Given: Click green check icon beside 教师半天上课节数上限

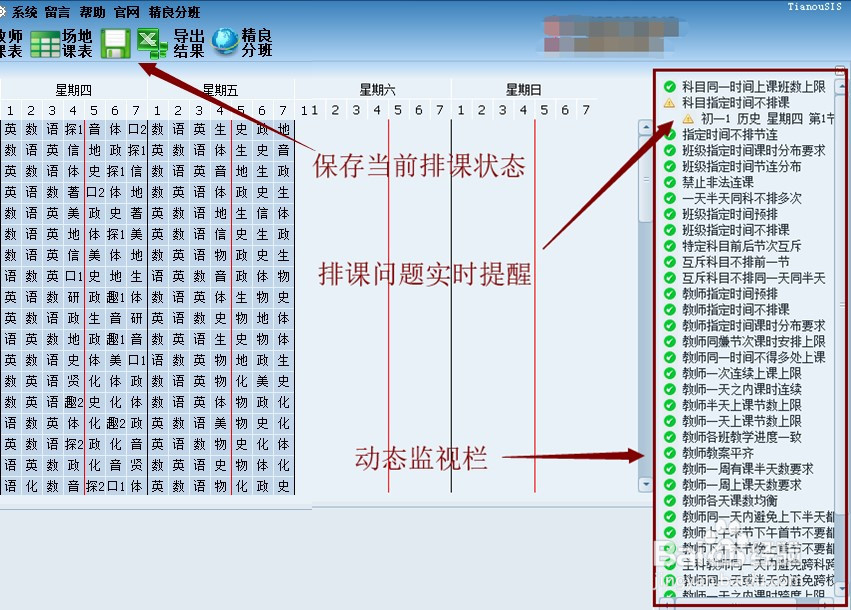Looking at the screenshot, I should 670,405.
